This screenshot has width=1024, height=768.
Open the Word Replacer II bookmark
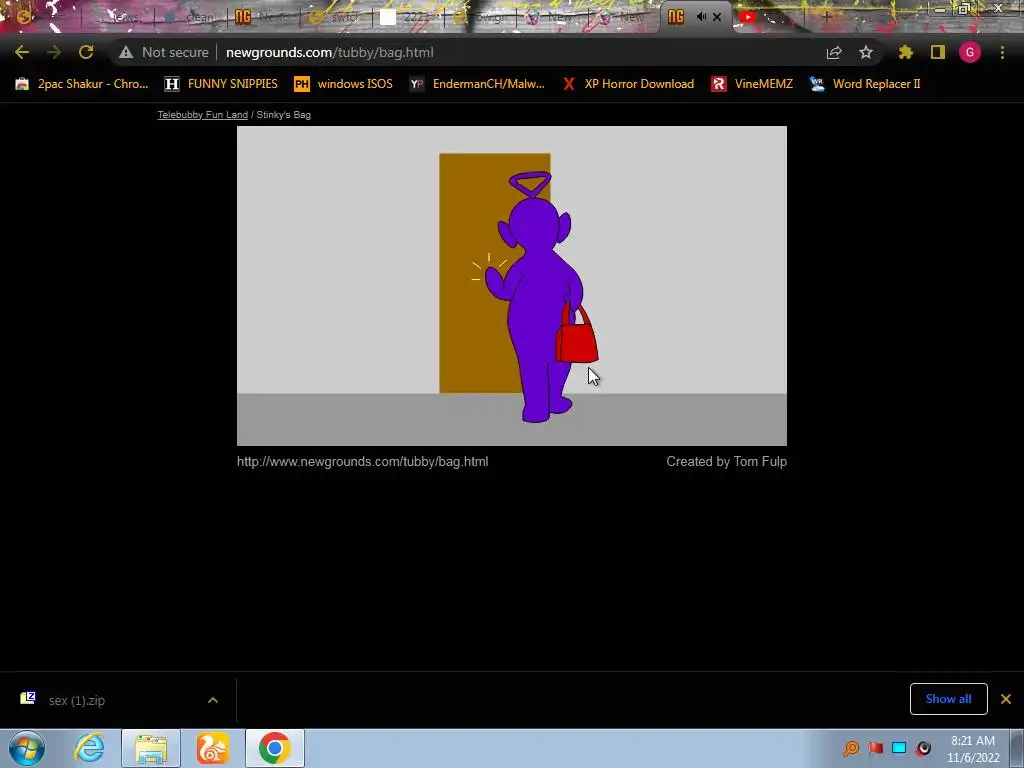tap(865, 84)
